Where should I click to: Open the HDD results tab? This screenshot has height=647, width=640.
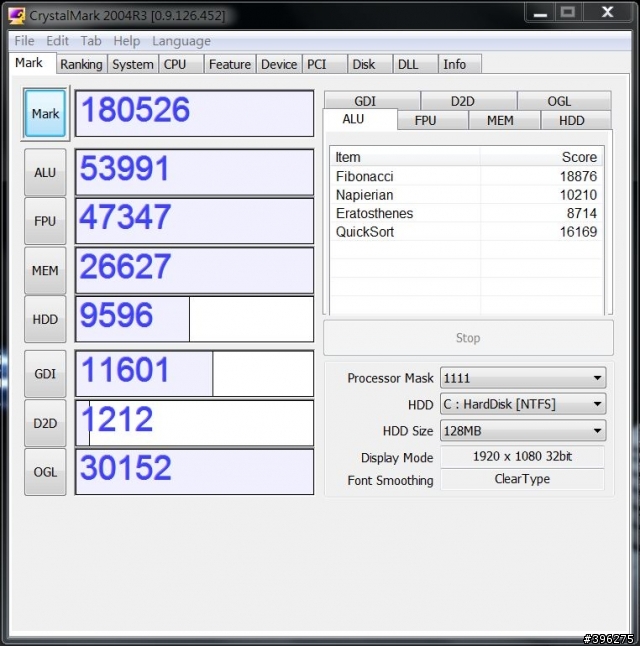[576, 120]
